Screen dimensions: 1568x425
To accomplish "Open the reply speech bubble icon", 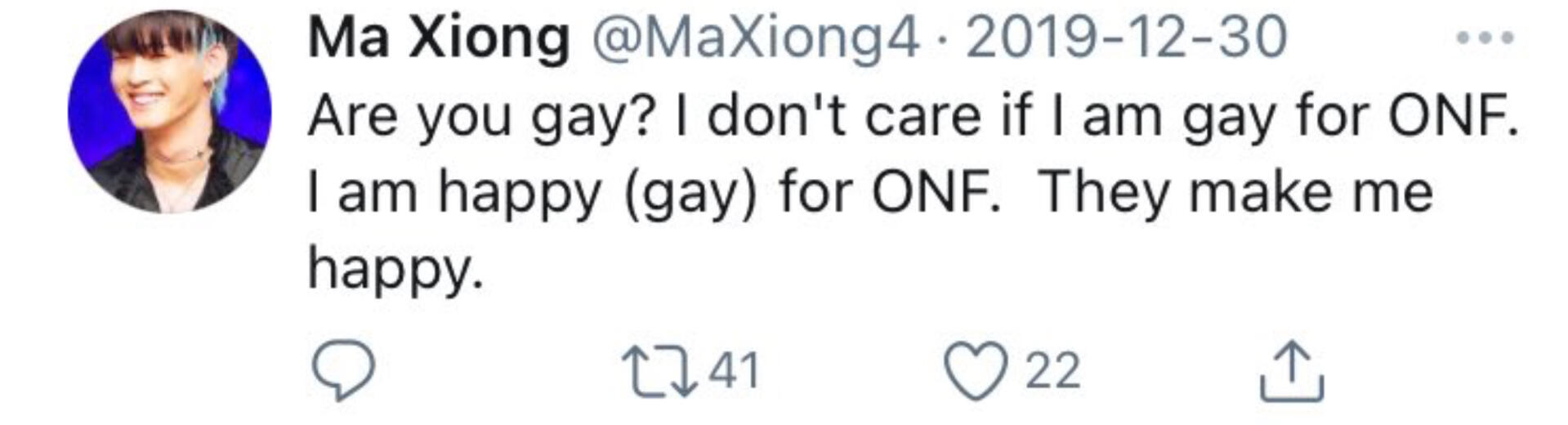I will pyautogui.click(x=343, y=370).
